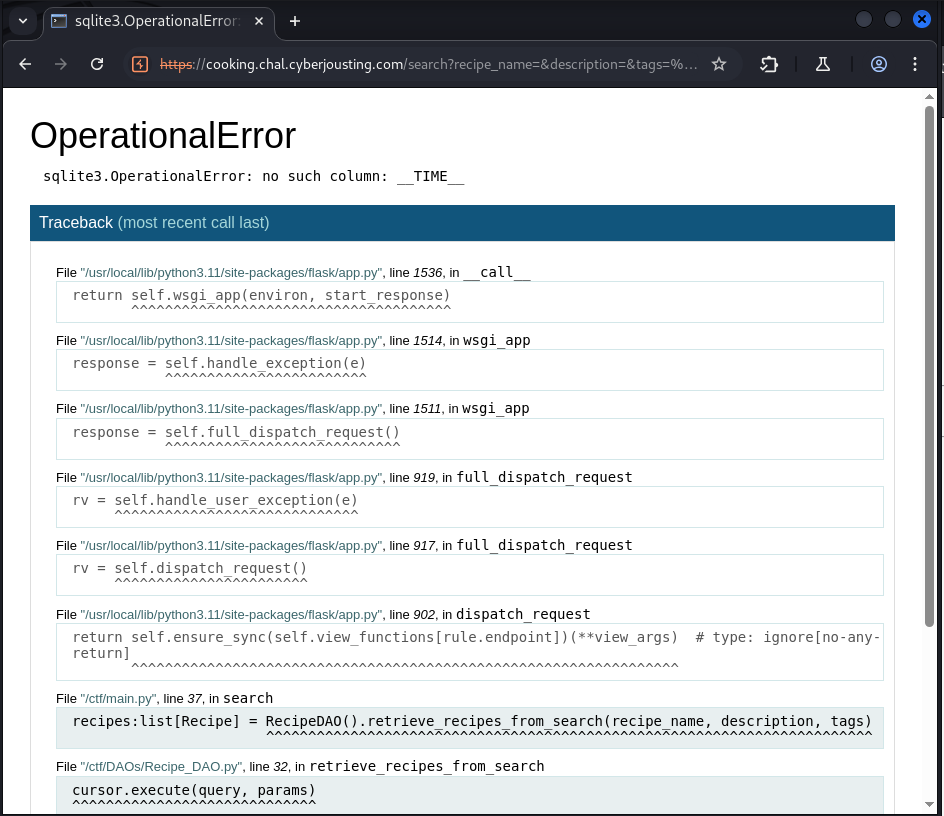Open the insecure connection warning icon
The image size is (944, 816).
140,64
